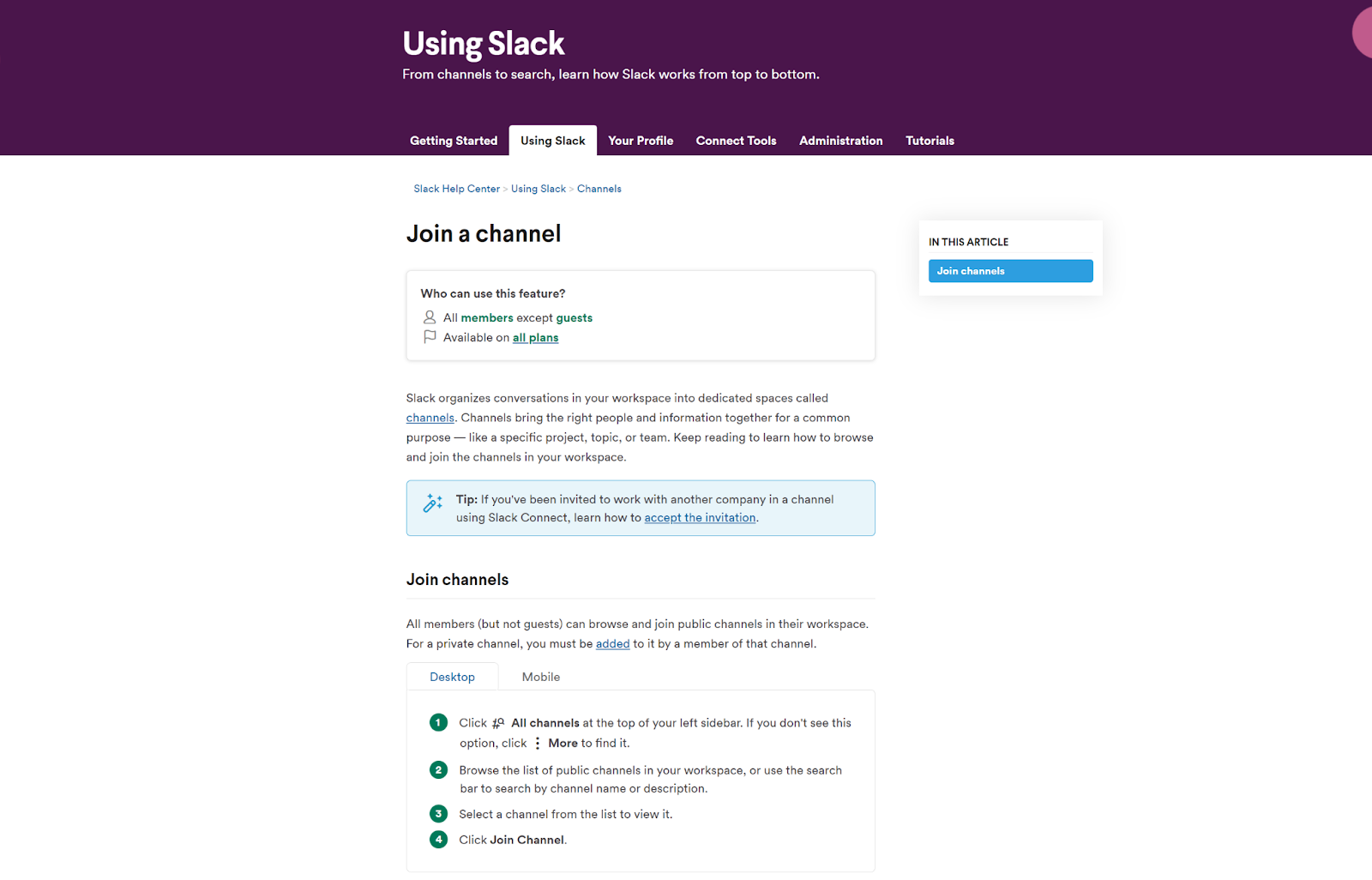This screenshot has width=1372, height=880.
Task: Switch to the Mobile tab
Action: (x=540, y=677)
